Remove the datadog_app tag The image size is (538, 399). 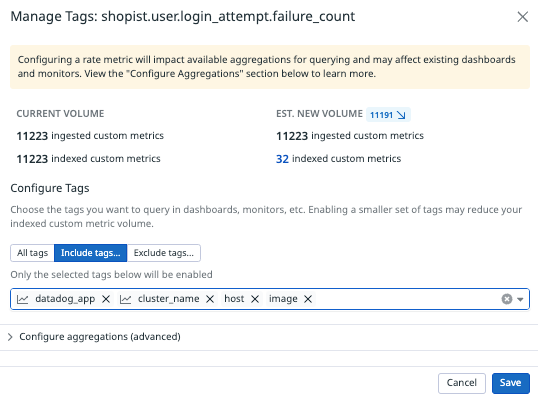(x=106, y=299)
